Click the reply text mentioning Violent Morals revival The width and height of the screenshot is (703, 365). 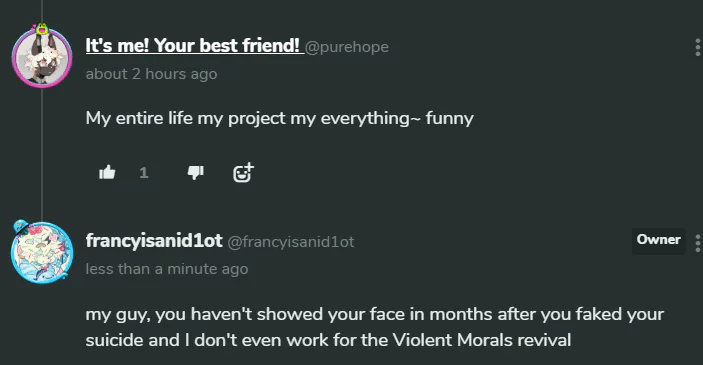374,327
